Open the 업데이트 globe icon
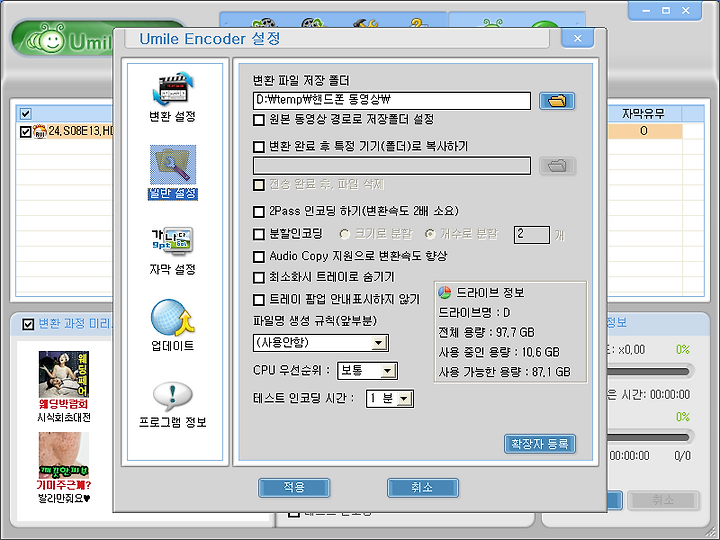This screenshot has height=540, width=720. (x=173, y=317)
